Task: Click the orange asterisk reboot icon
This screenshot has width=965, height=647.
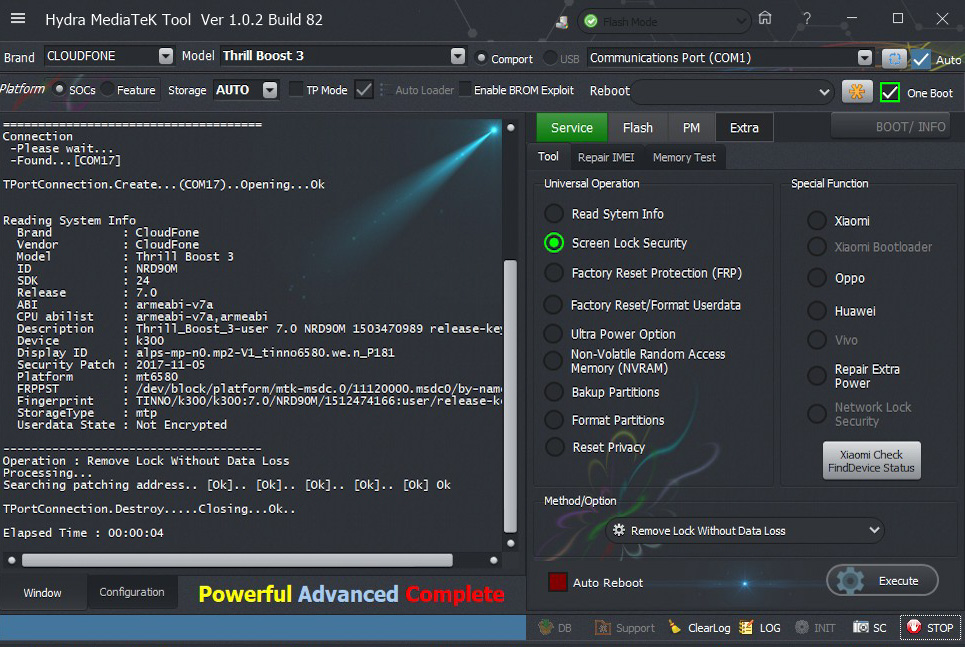Action: 857,91
